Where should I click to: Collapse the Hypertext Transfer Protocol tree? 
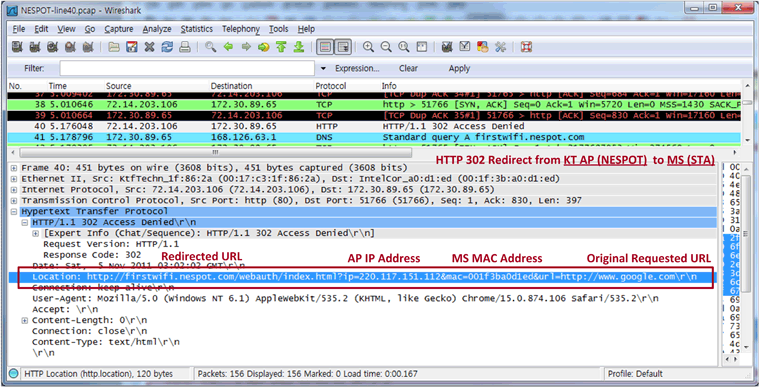pyautogui.click(x=13, y=212)
